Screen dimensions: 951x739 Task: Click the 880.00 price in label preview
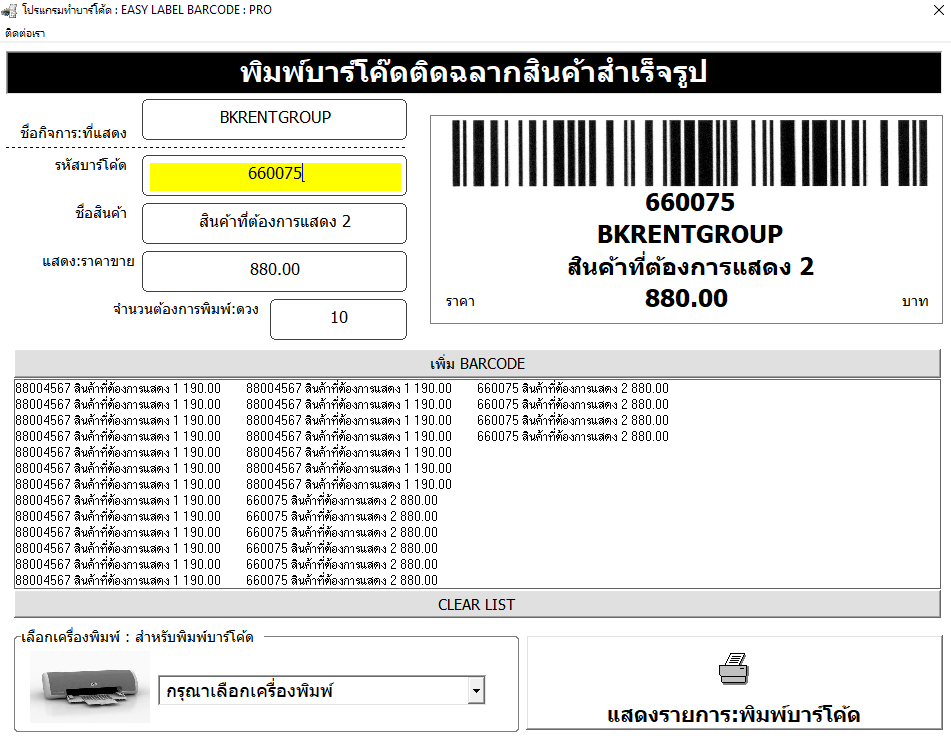686,299
